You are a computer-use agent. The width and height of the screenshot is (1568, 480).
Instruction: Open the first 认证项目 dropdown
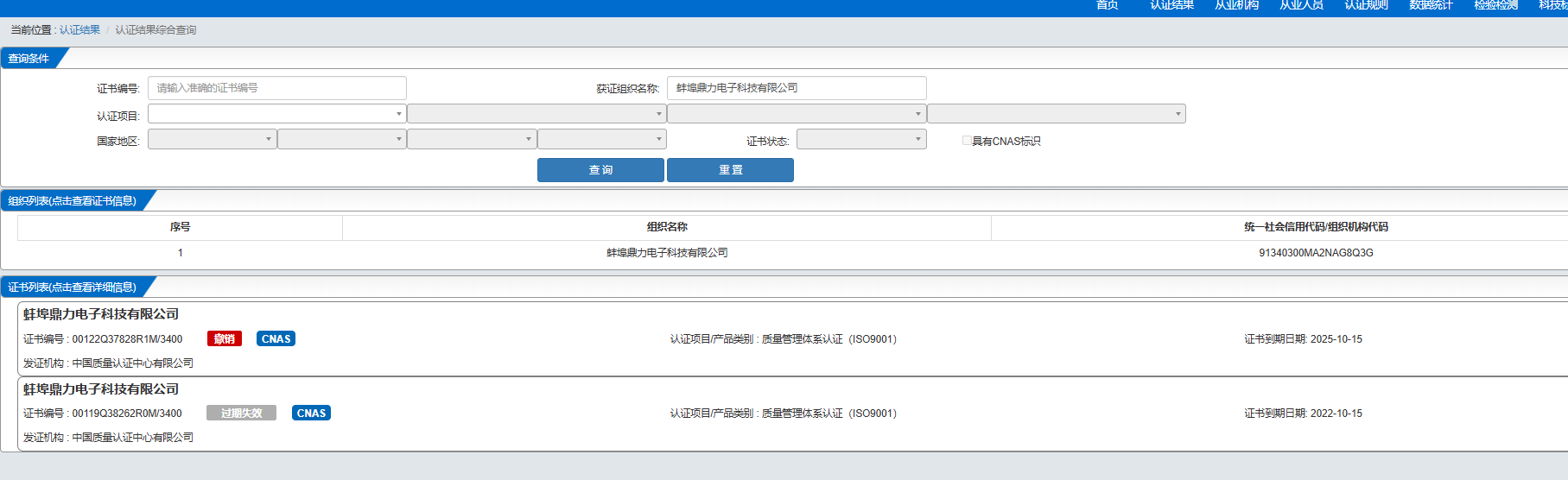coord(276,114)
